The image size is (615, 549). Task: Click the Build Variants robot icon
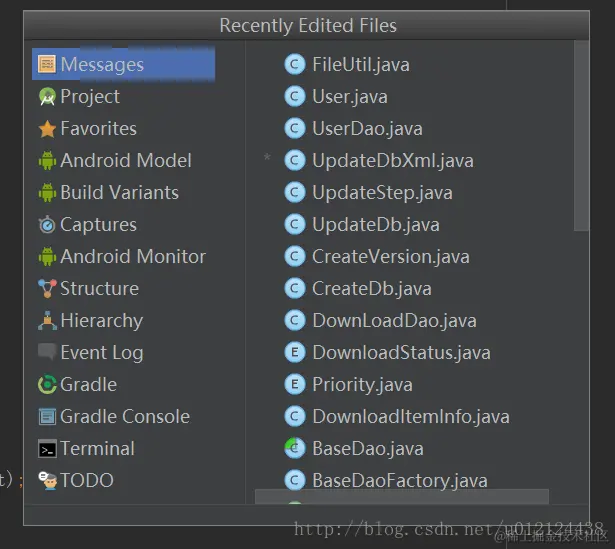pos(47,193)
